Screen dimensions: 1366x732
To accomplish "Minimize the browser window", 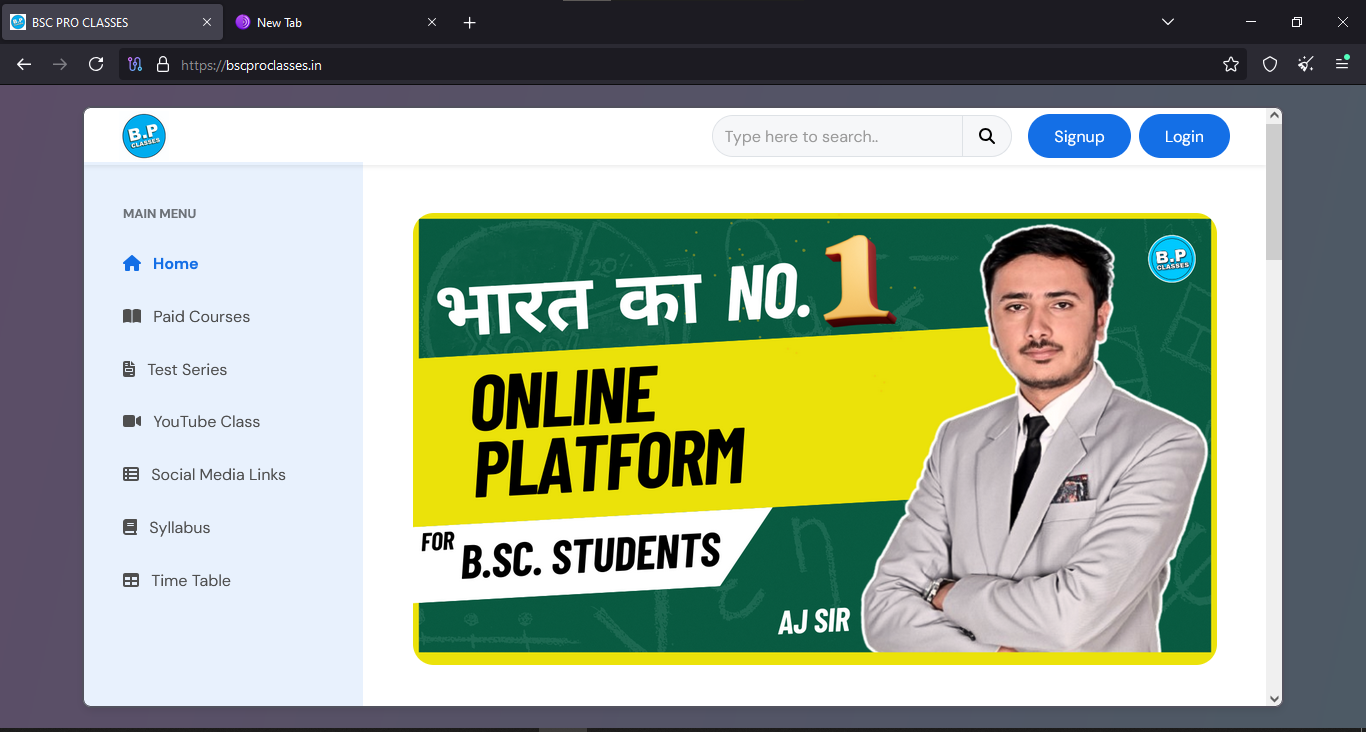I will click(1251, 22).
